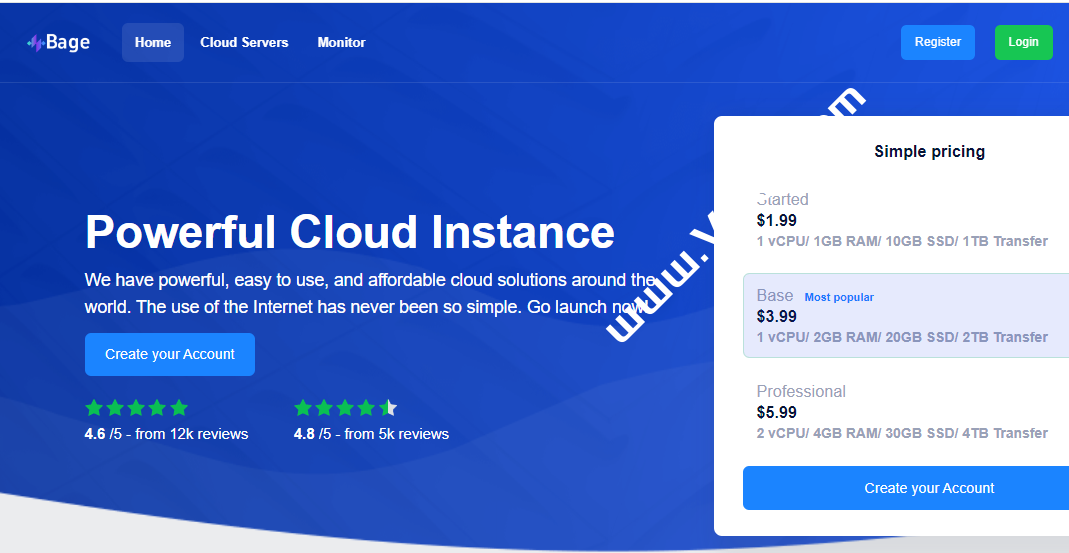Screen dimensions: 1069x553
Task: Click the 5k reviews rating text
Action: click(x=372, y=434)
